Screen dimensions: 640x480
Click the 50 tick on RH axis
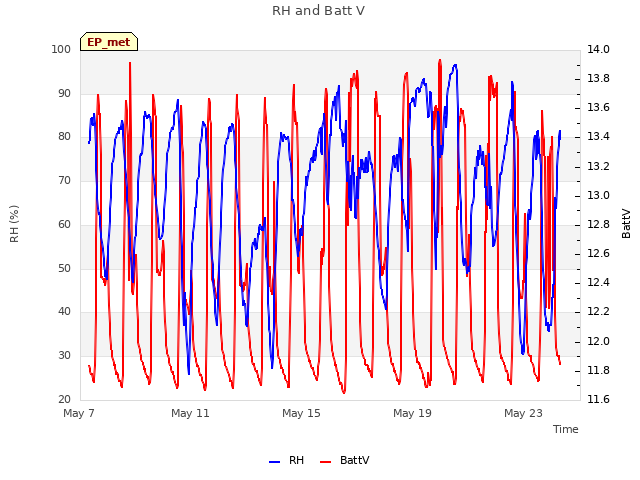click(64, 268)
